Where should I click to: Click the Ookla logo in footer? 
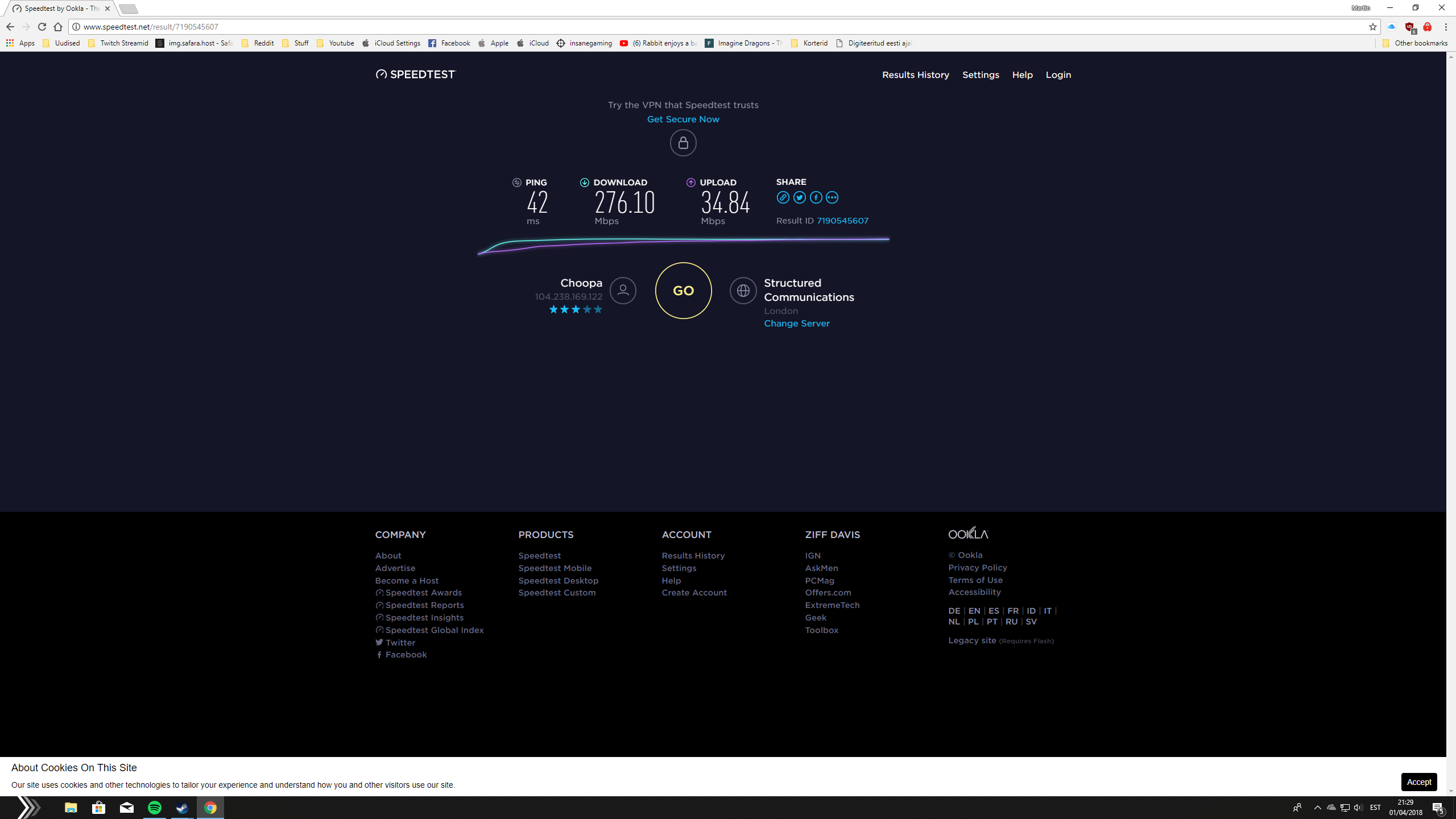click(x=969, y=533)
